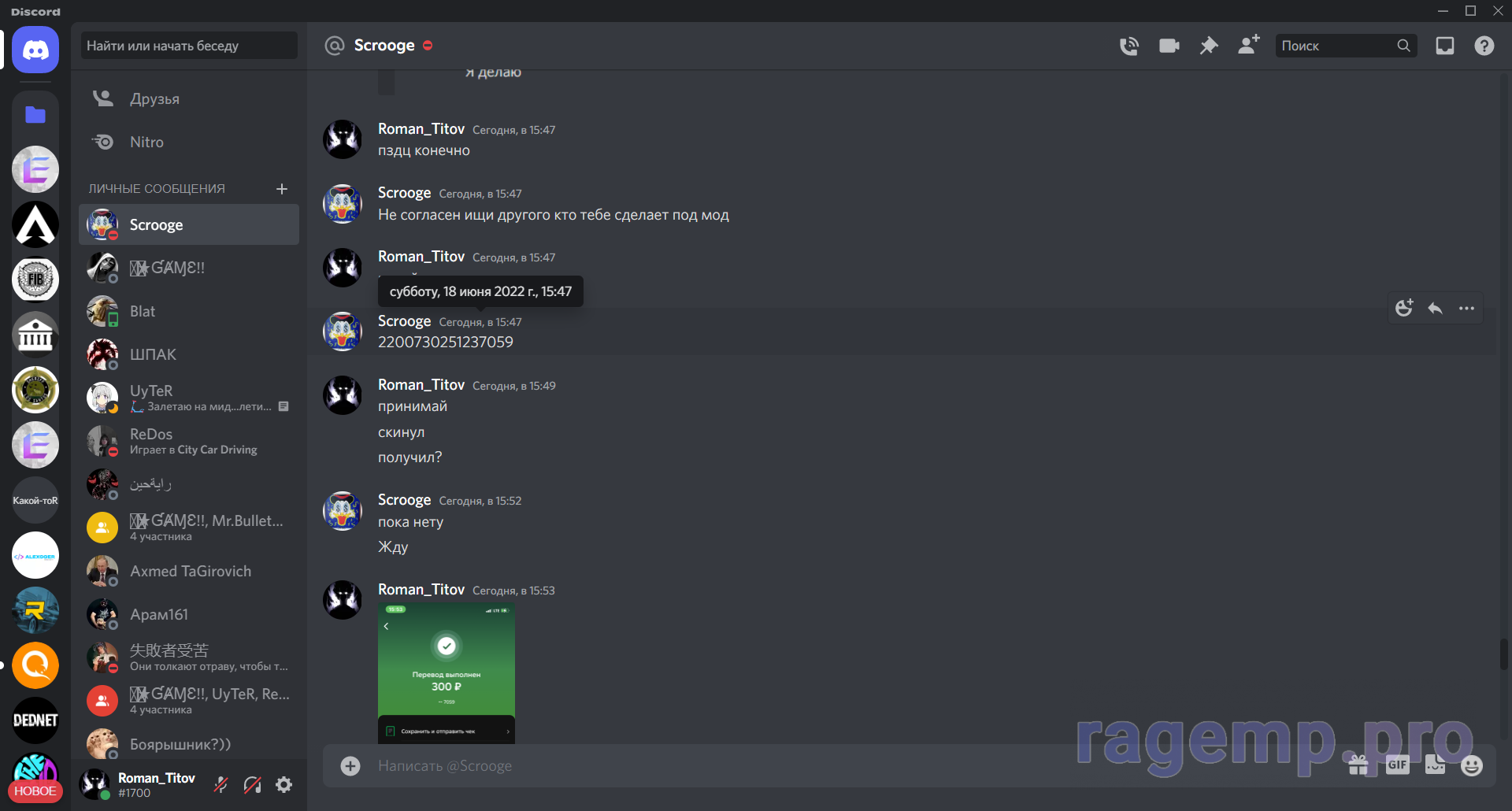Click Scrooge username on 15:52 message
This screenshot has width=1512, height=811.
point(404,500)
